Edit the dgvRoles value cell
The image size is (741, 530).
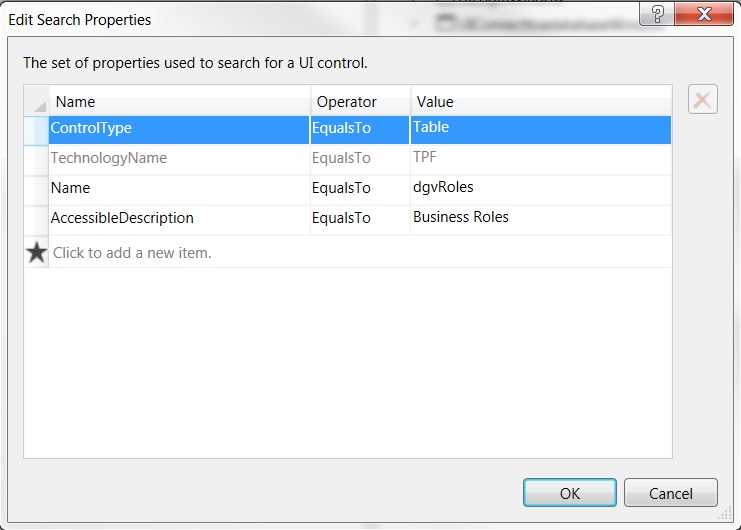pos(540,189)
